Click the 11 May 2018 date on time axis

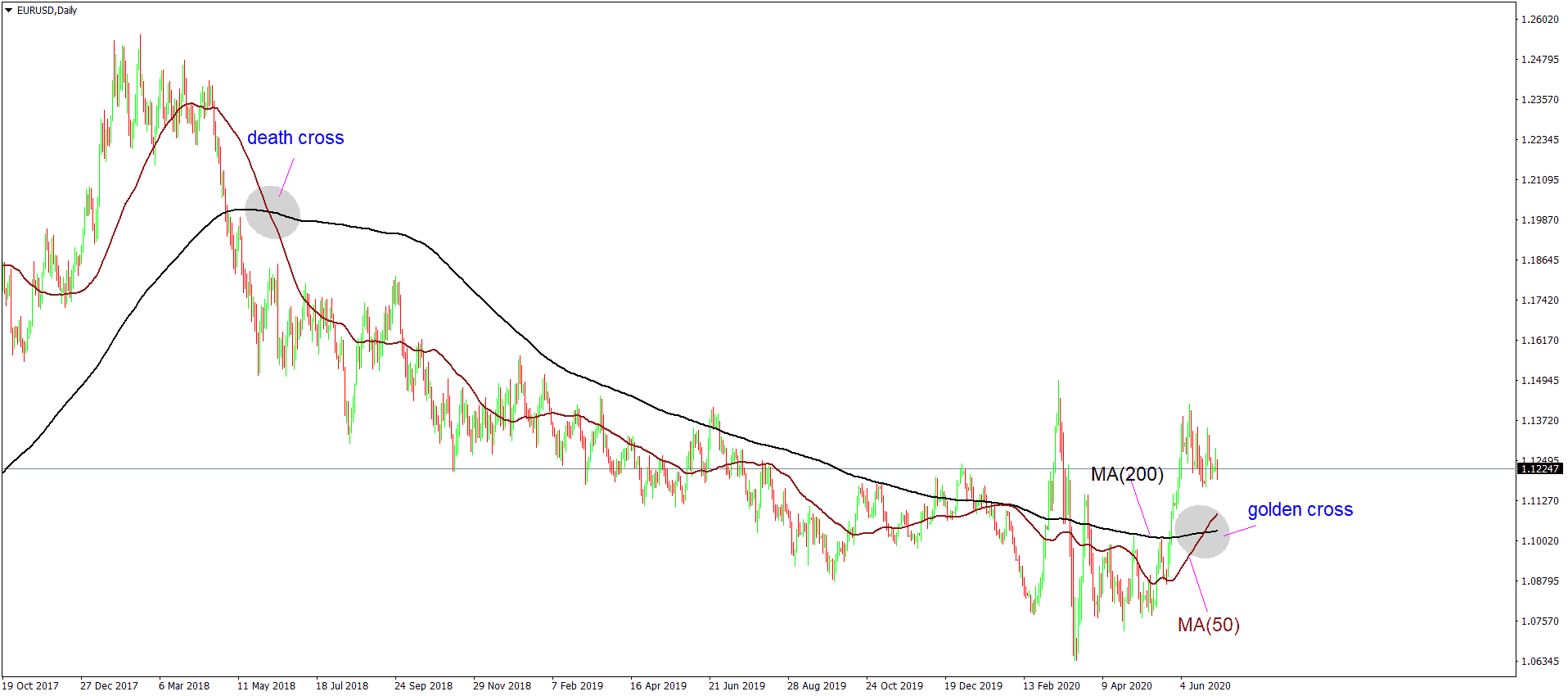pos(266,686)
